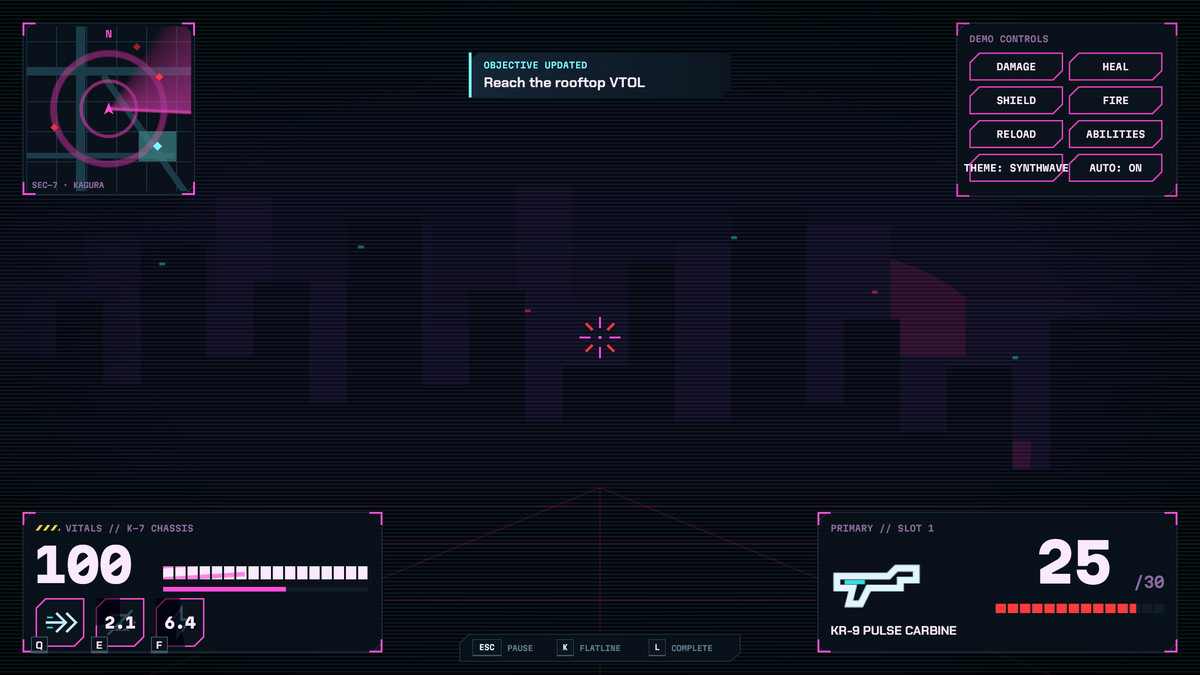The height and width of the screenshot is (675, 1200).
Task: Click the PAUSE hint label
Action: point(520,648)
